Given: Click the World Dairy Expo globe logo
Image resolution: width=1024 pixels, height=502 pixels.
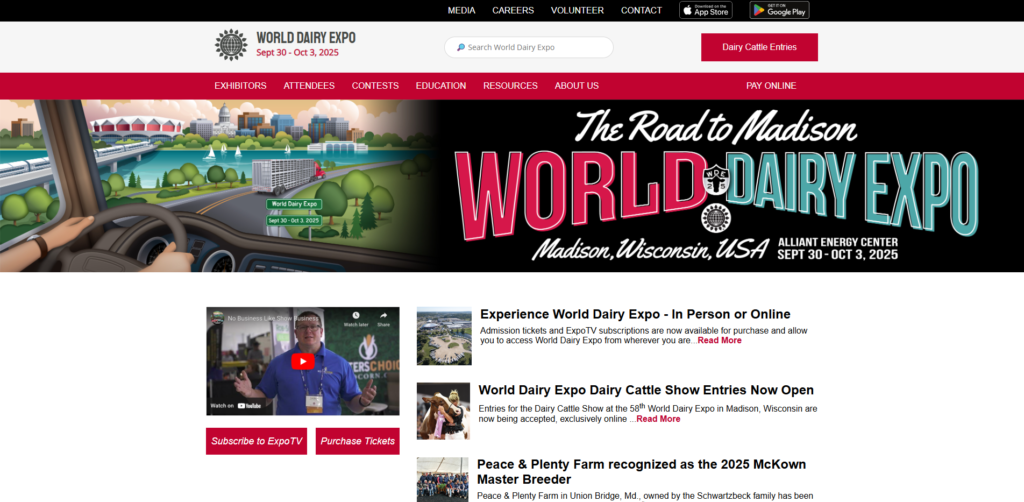Looking at the screenshot, I should point(231,45).
